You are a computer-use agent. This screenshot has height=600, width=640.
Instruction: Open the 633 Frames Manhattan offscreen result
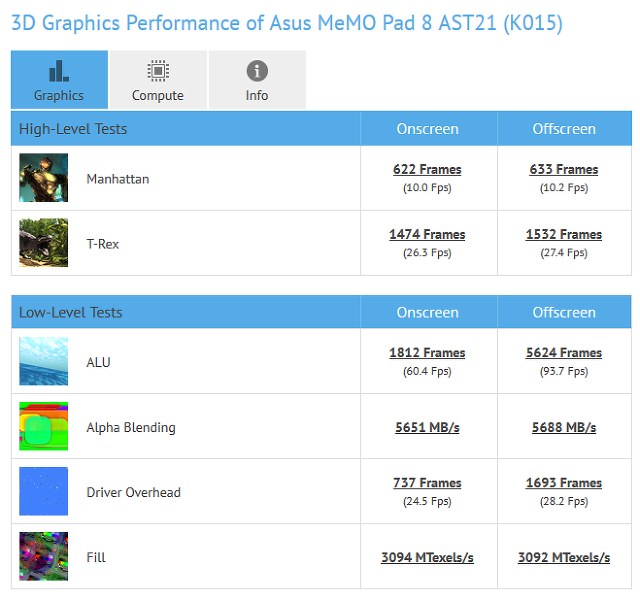(x=564, y=169)
